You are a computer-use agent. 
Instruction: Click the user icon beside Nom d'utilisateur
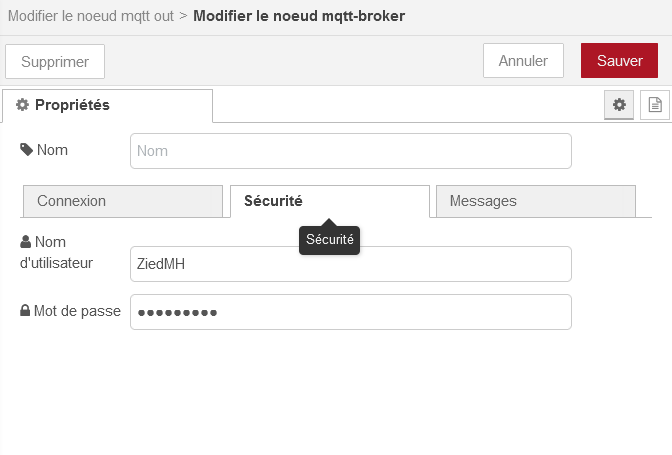point(25,242)
